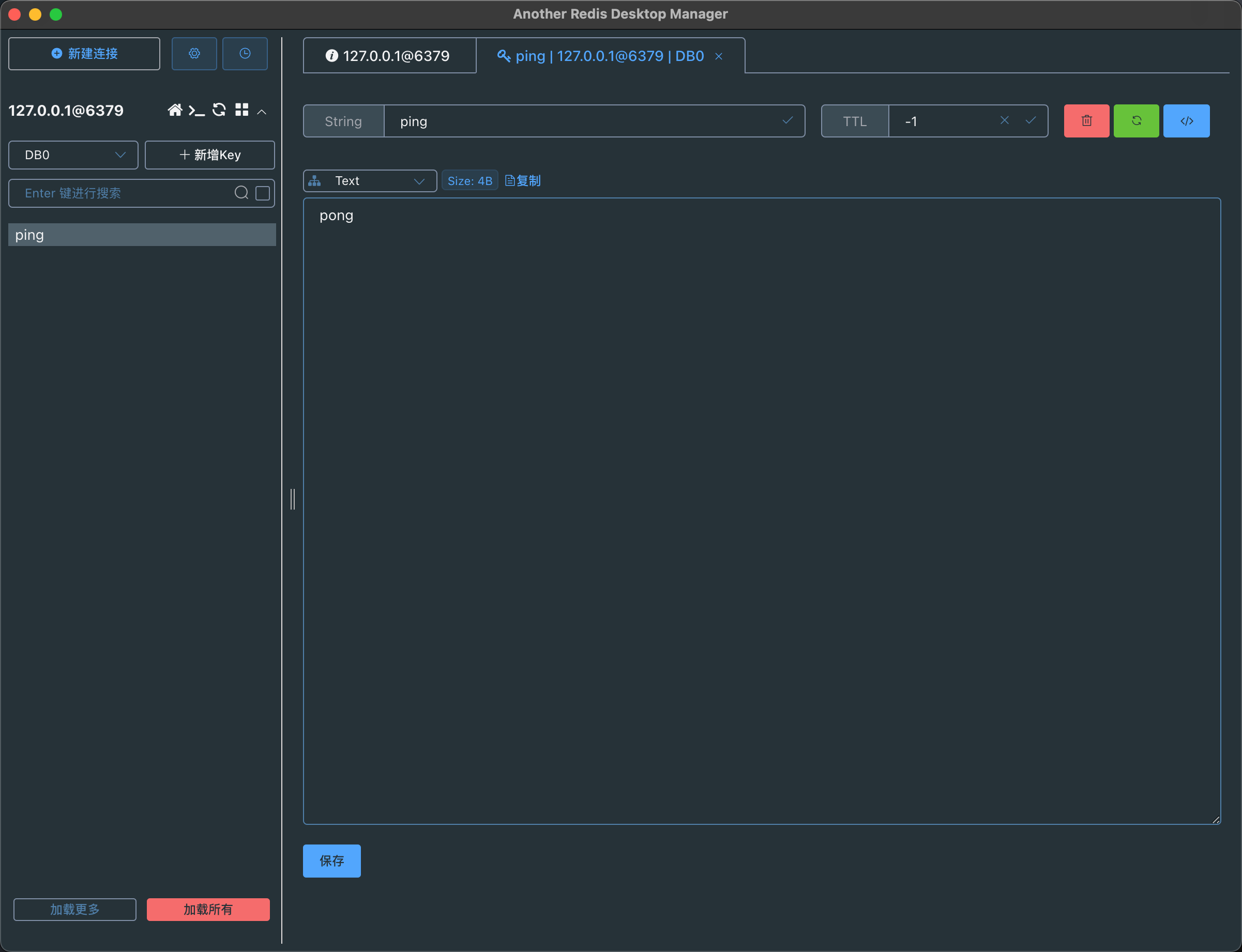This screenshot has height=952, width=1242.
Task: Click the search magnifier icon
Action: pyautogui.click(x=241, y=193)
